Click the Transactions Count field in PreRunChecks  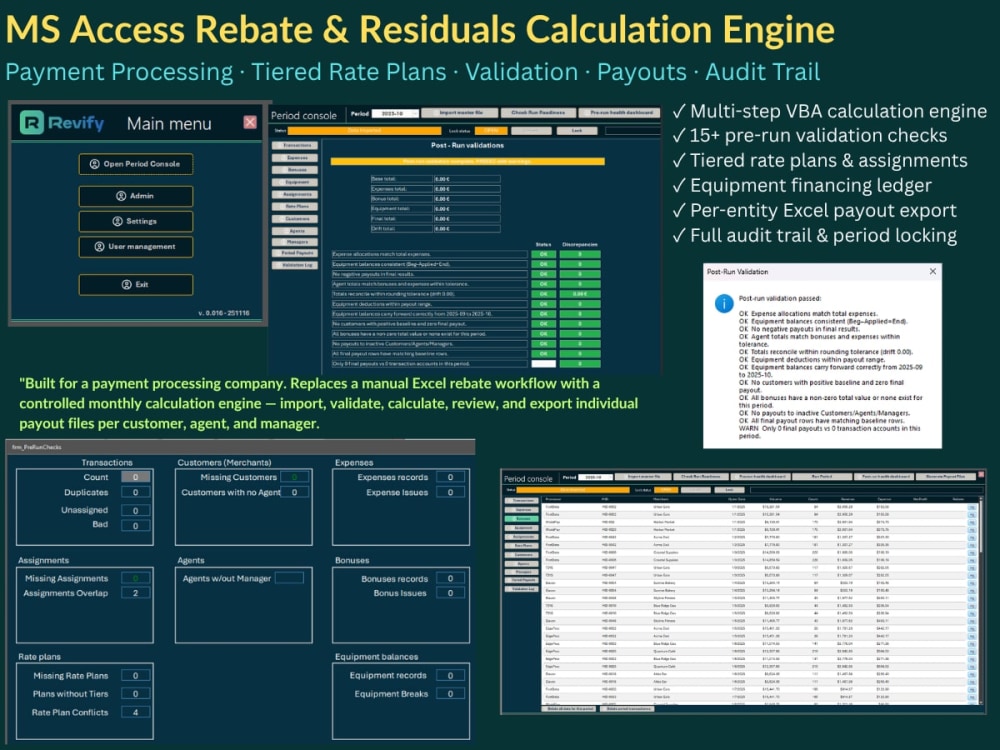point(135,477)
